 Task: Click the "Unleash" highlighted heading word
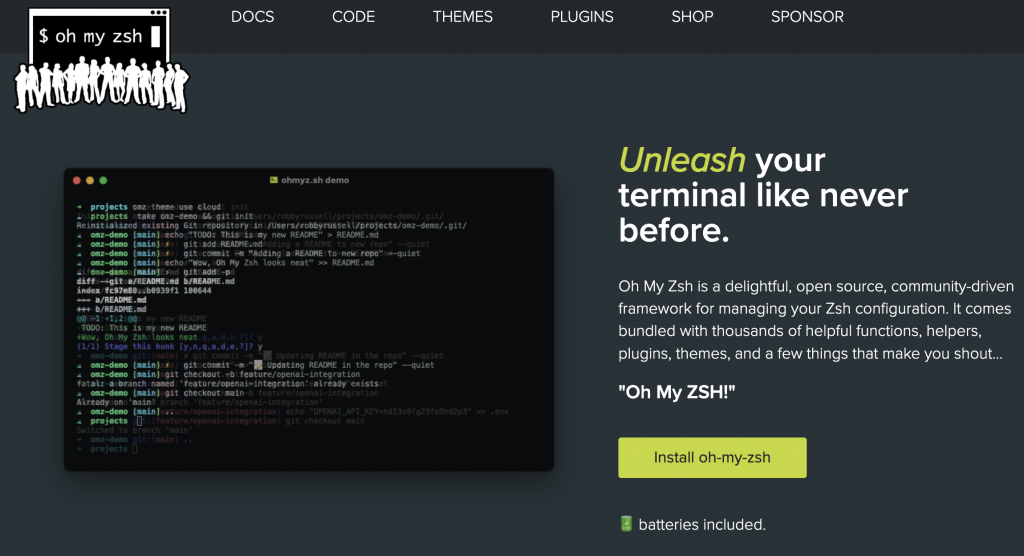coord(682,160)
